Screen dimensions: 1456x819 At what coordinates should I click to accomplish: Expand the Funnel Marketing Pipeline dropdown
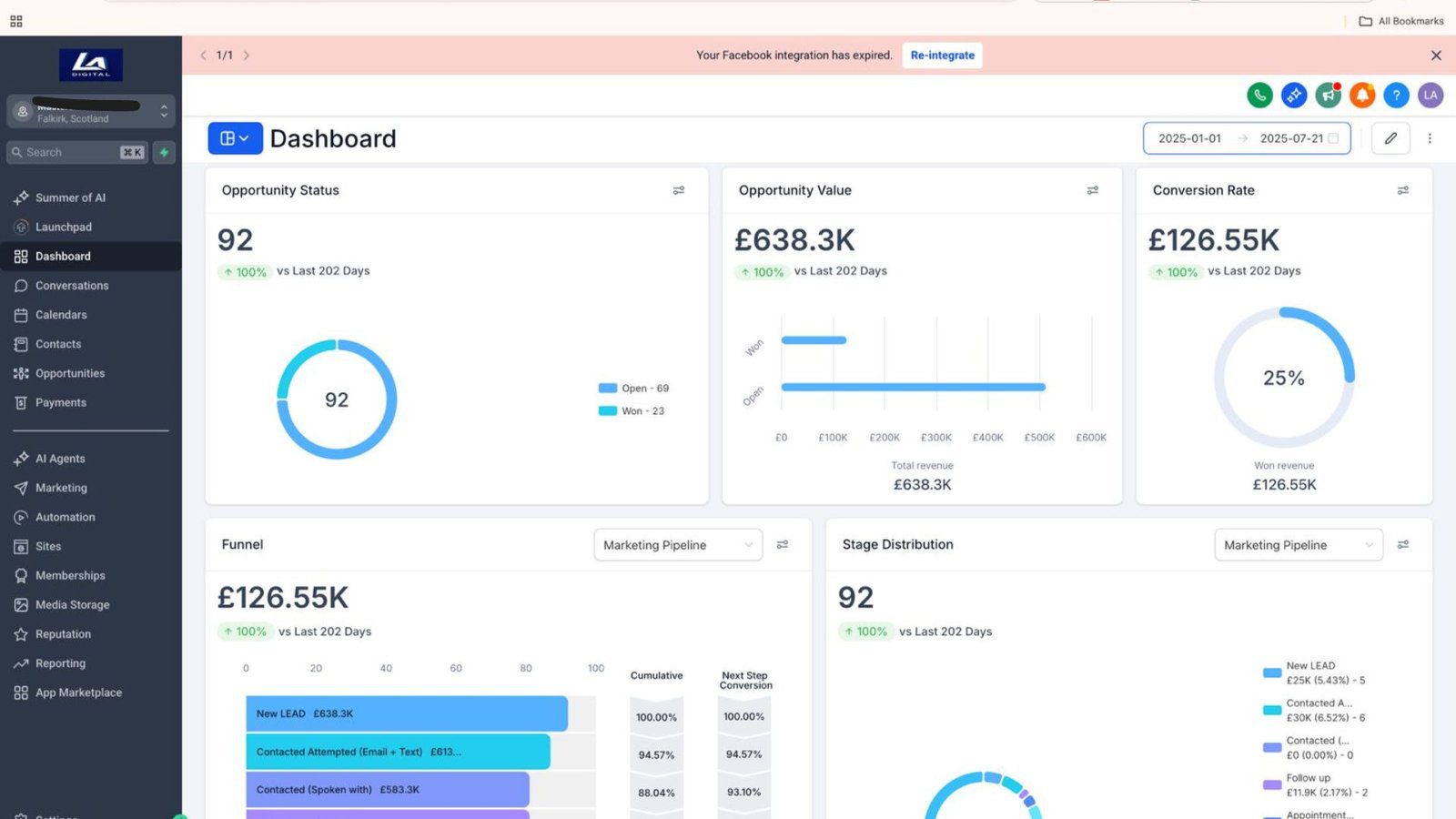point(678,545)
